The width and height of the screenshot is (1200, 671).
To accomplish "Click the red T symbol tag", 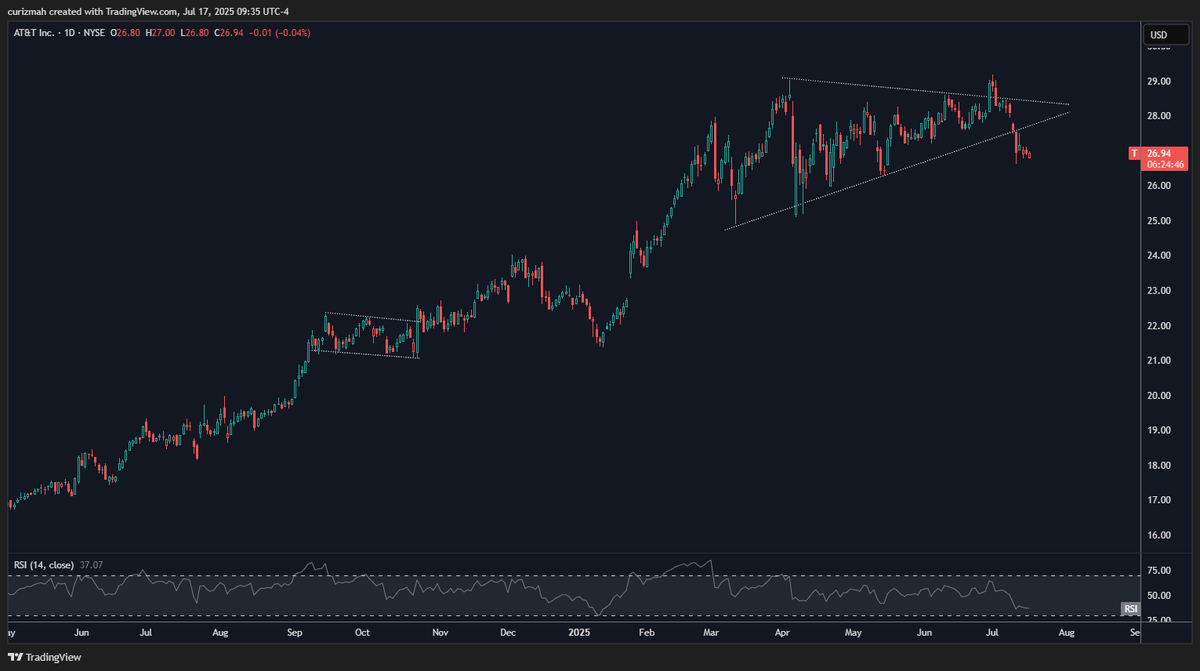I will [x=1133, y=153].
